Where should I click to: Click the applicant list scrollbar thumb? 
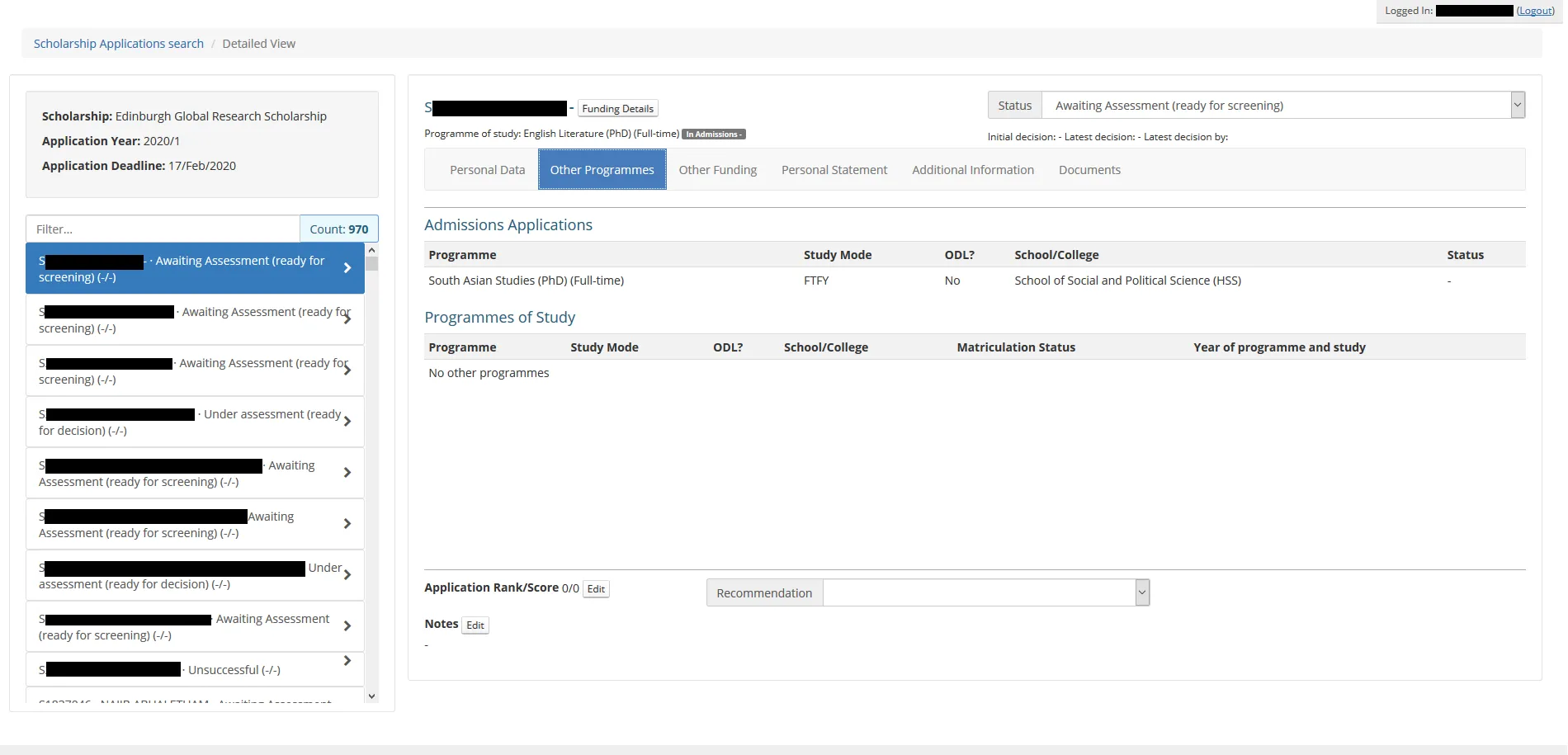point(371,264)
